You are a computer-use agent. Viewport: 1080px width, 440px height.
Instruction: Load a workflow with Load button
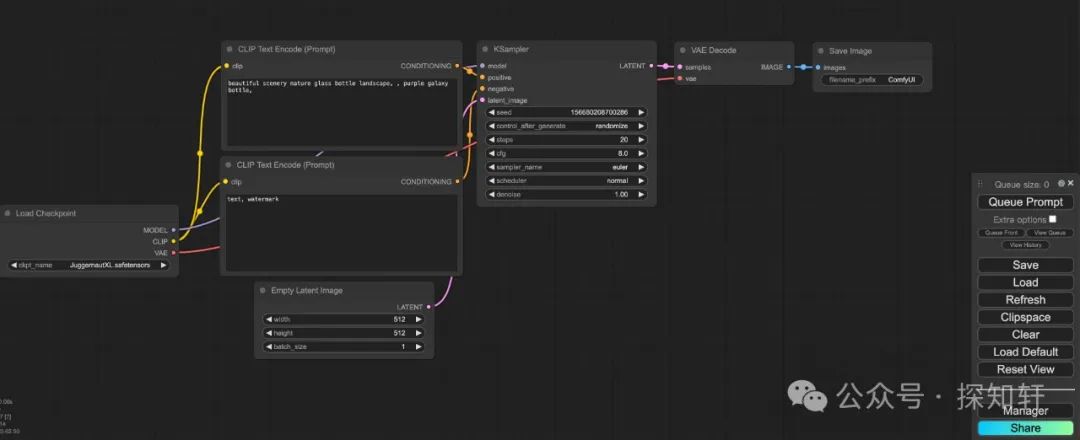tap(1025, 282)
